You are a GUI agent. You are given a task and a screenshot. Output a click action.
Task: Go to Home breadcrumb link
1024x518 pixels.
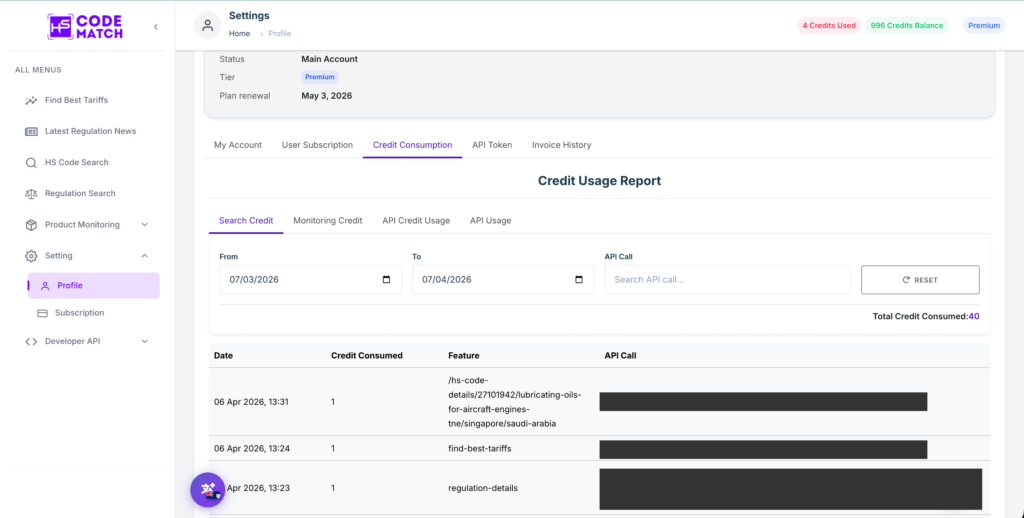239,33
